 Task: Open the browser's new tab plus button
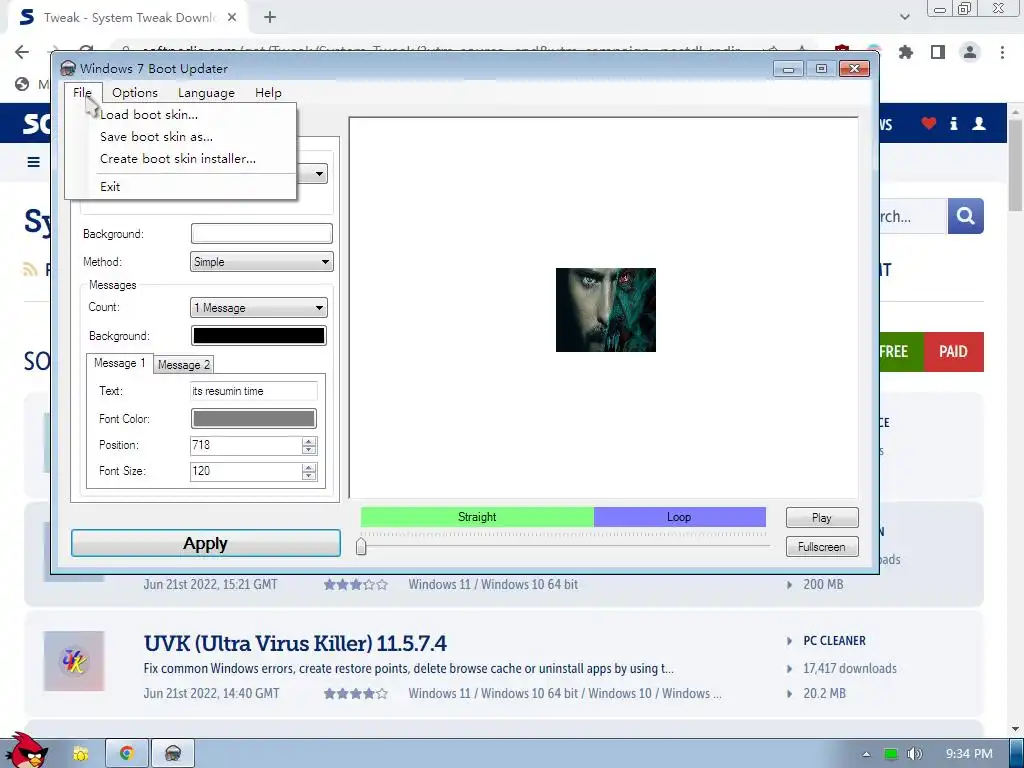(270, 18)
